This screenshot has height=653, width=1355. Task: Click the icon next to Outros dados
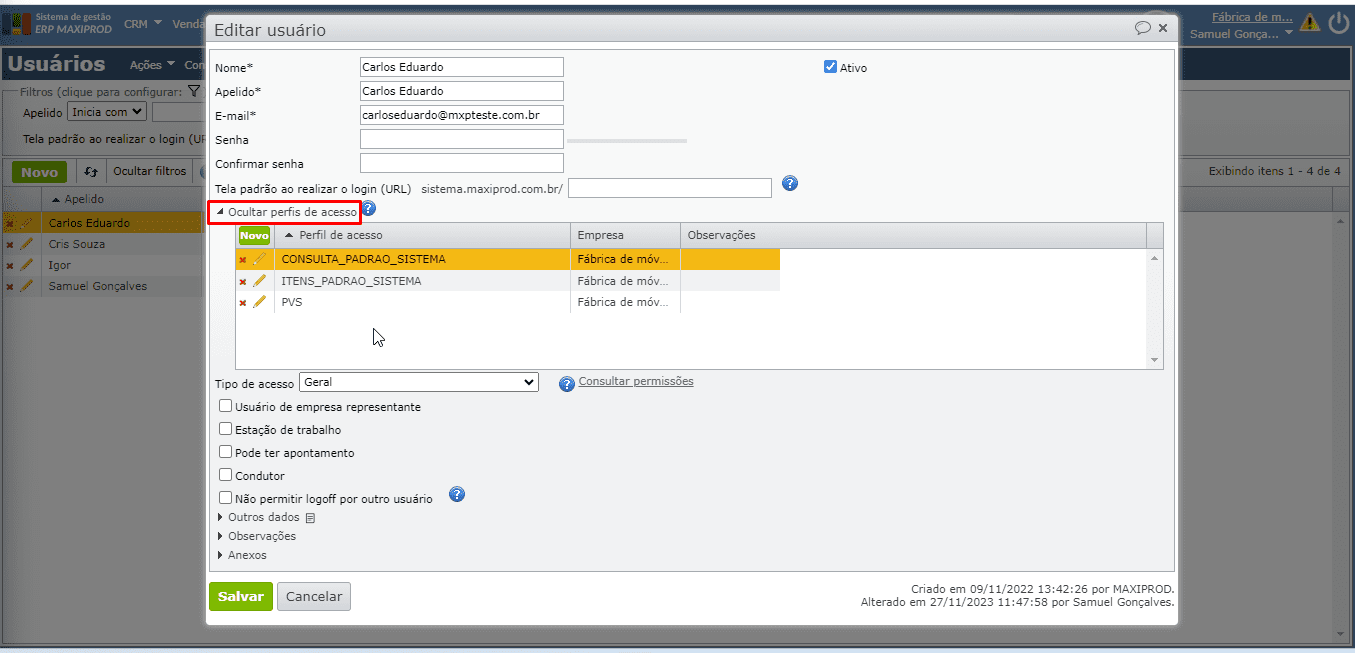[310, 518]
